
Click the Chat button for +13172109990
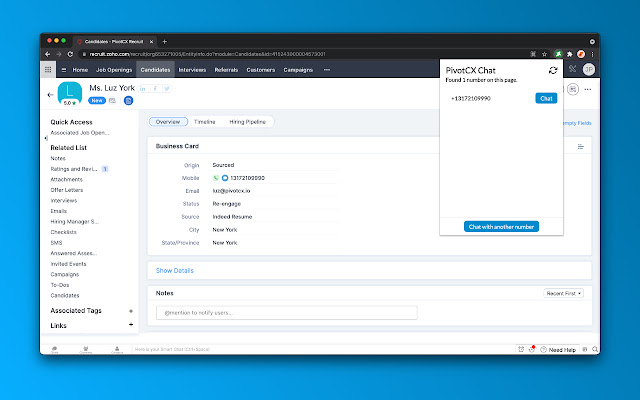point(546,98)
